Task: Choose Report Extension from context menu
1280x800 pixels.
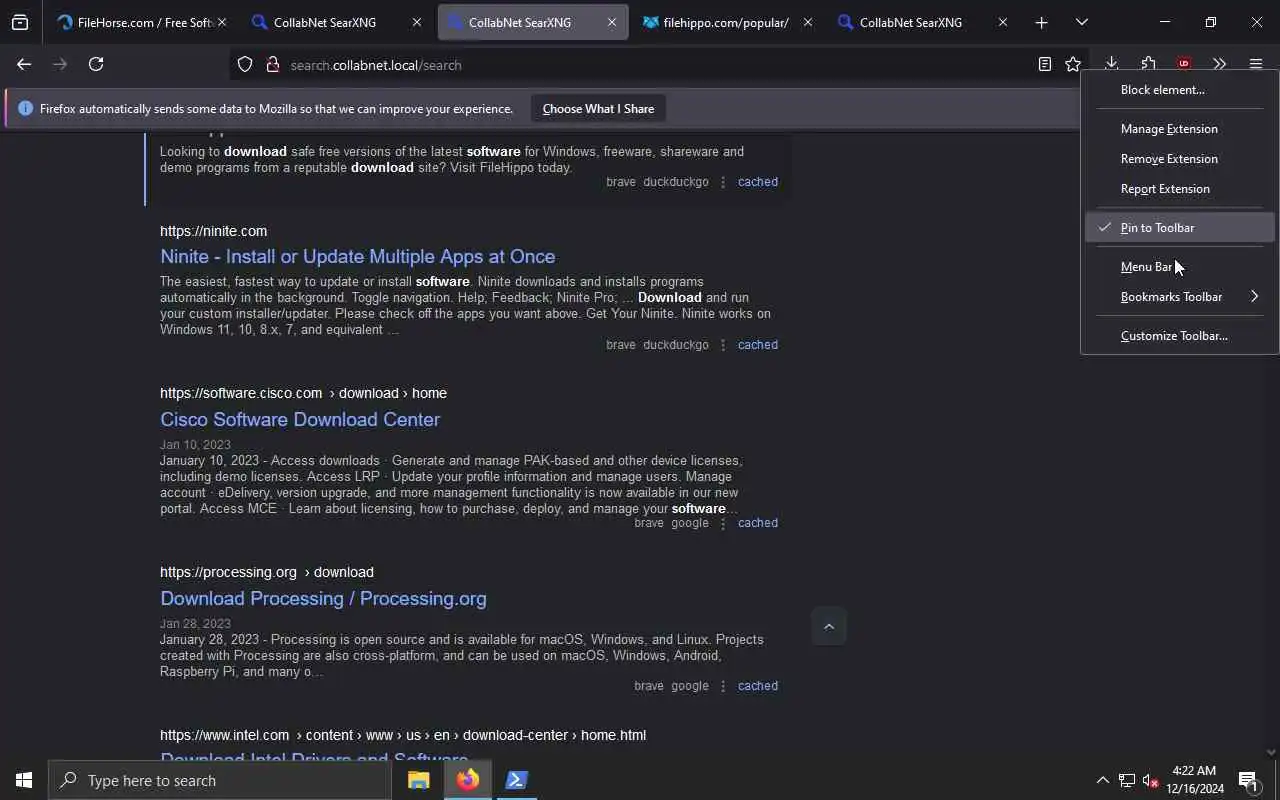Action: [x=1180, y=189]
